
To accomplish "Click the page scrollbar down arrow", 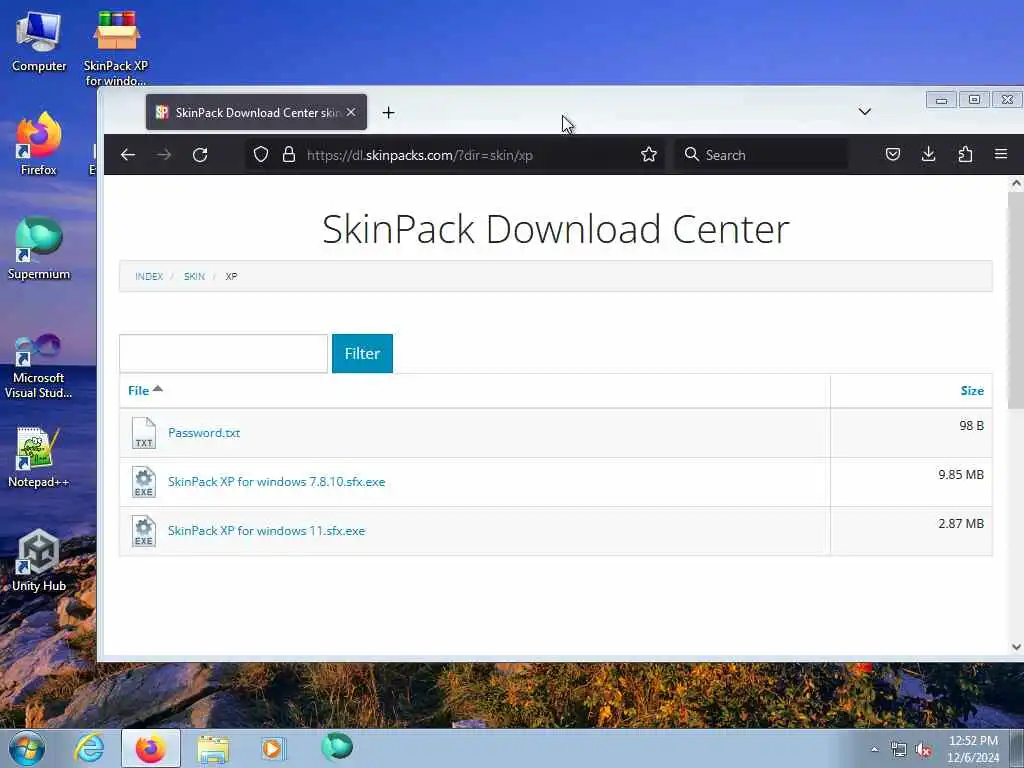I will pyautogui.click(x=1016, y=647).
